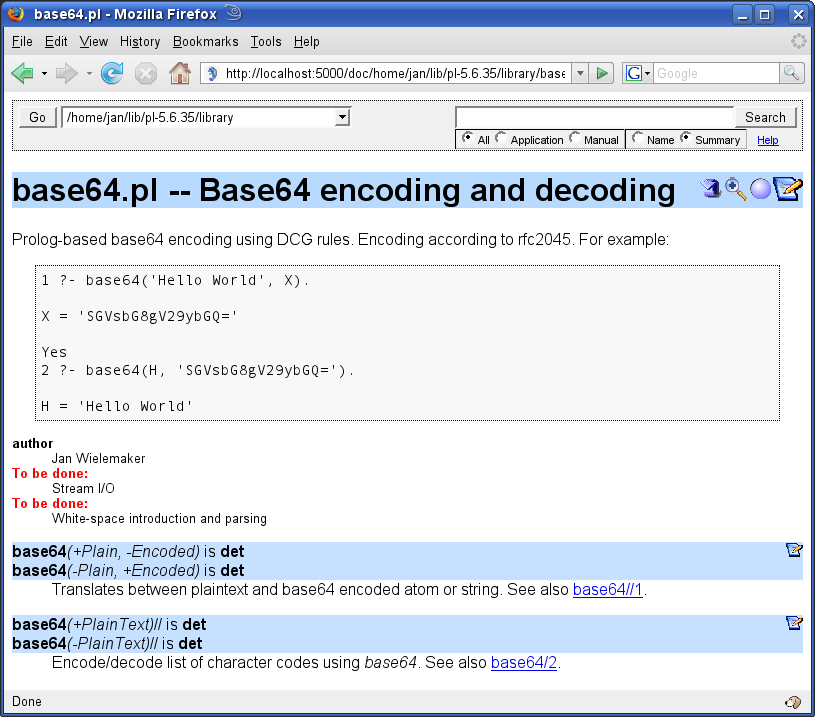Click the Google search input box

point(716,73)
